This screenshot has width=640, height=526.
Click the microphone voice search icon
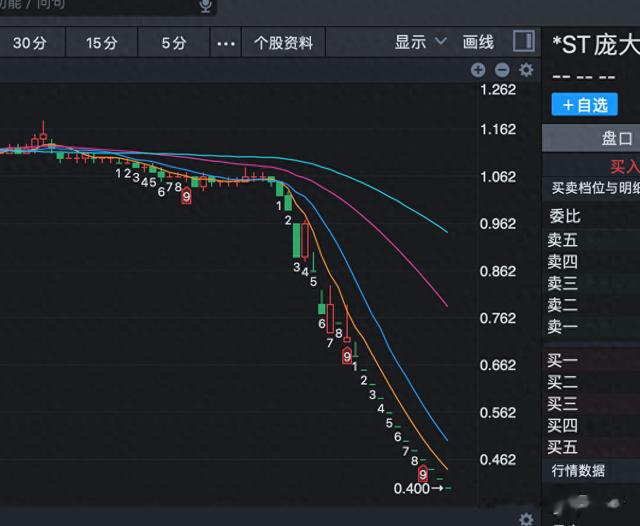click(x=206, y=6)
